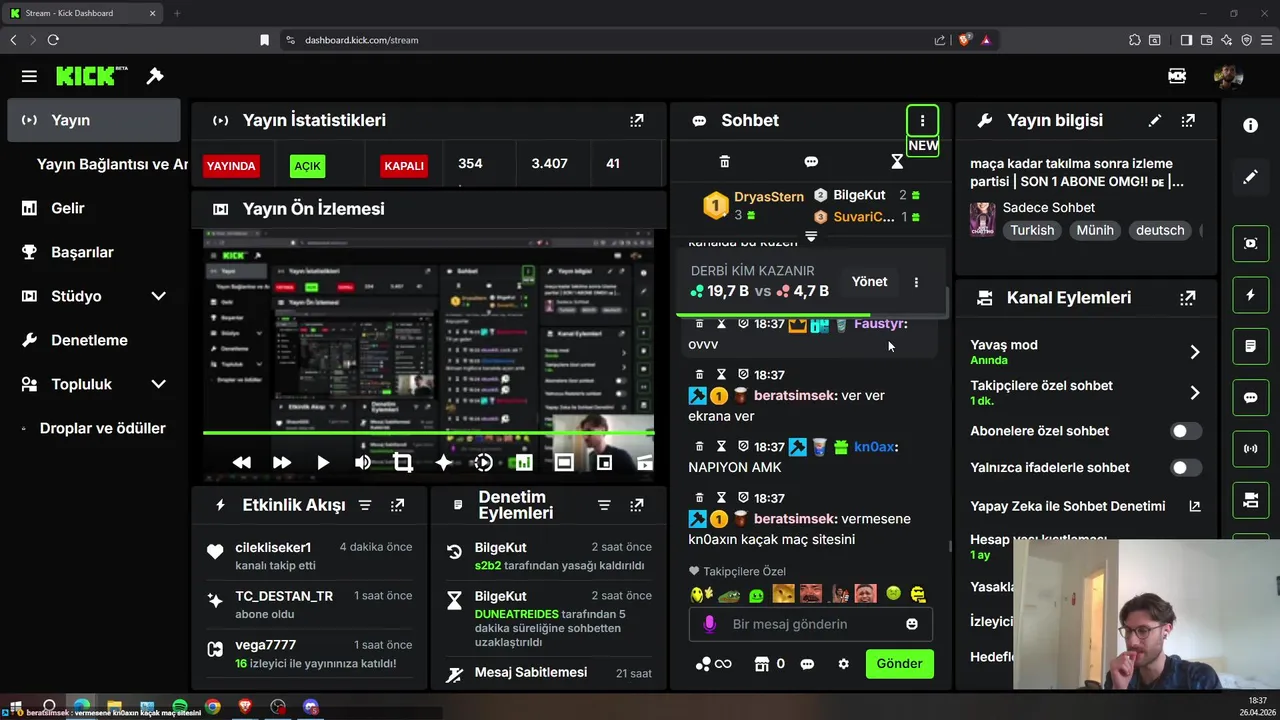Click the crop icon in the preview controls
1280x720 pixels.
(x=403, y=462)
